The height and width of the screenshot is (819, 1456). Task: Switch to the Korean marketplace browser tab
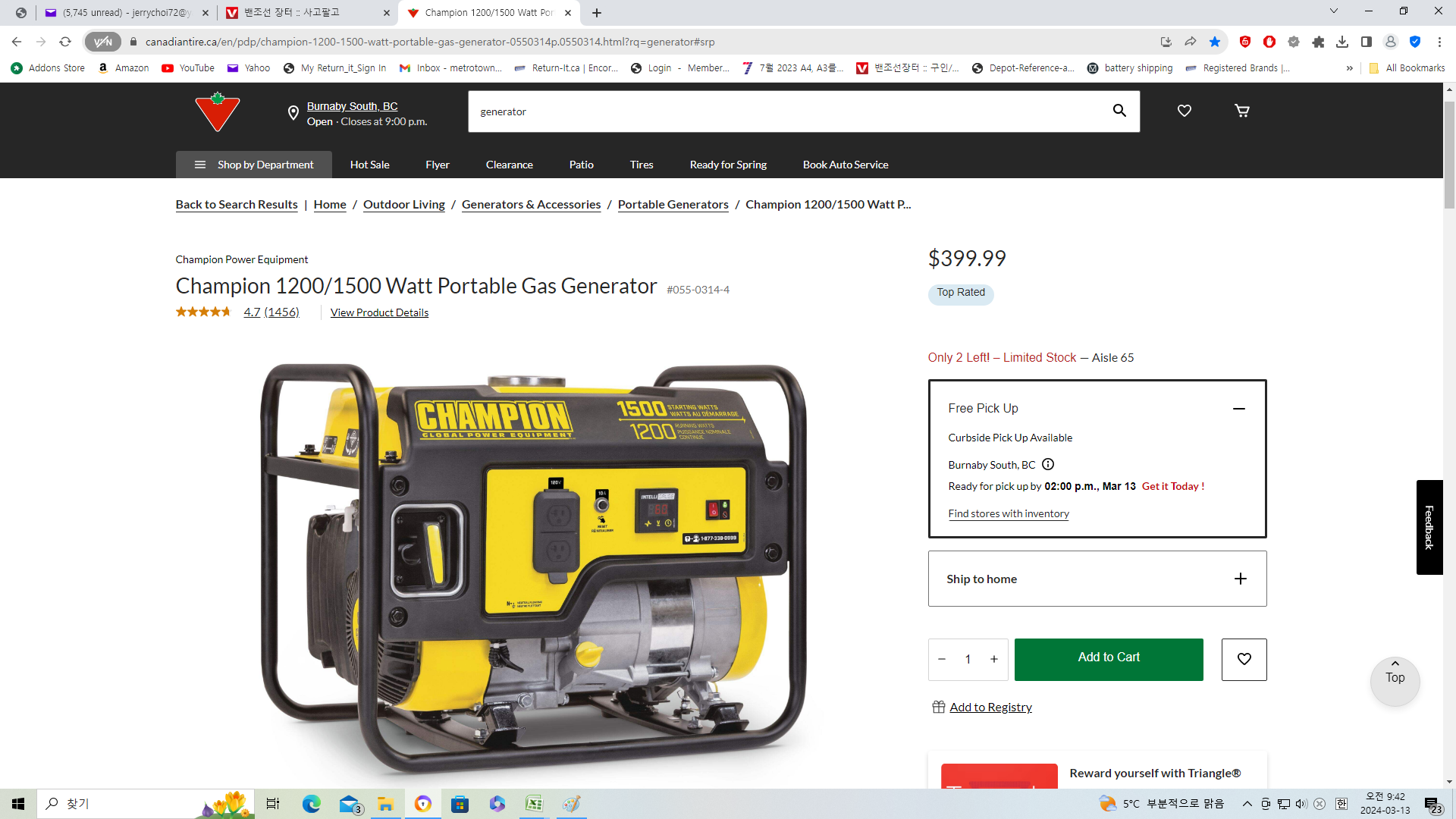click(x=307, y=13)
